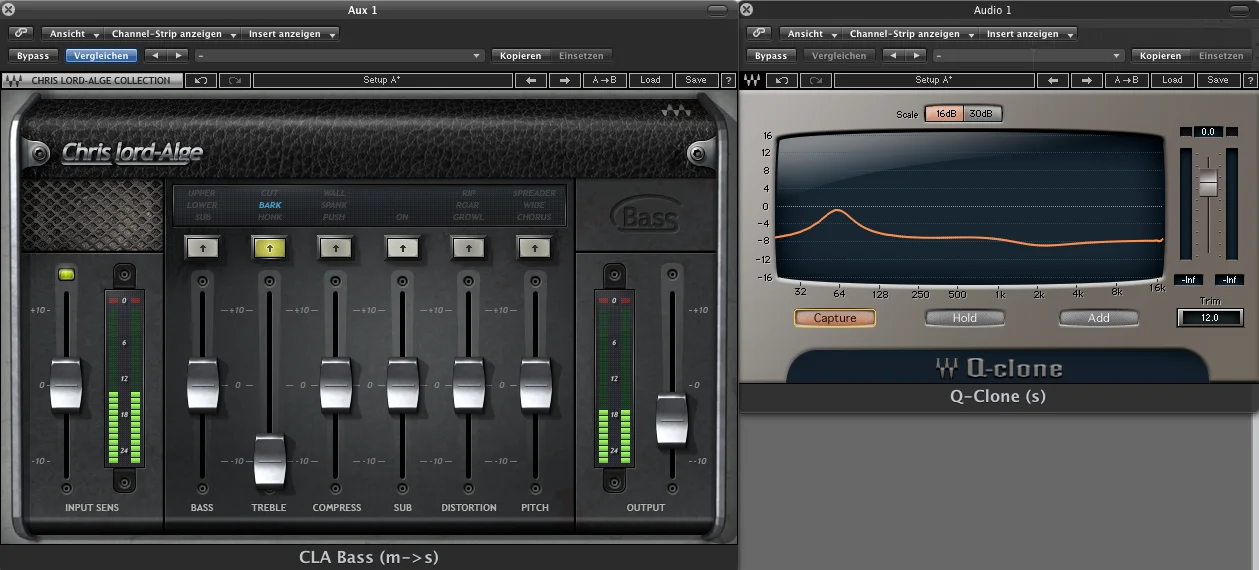The width and height of the screenshot is (1259, 570).
Task: Cycle the Bass mode arrow button
Action: [x=201, y=246]
